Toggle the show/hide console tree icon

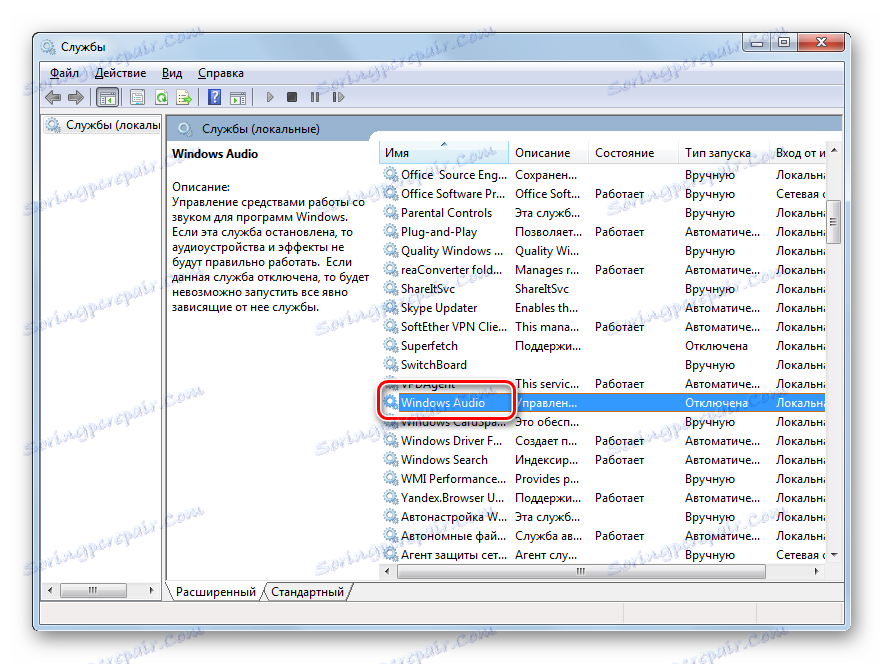coord(107,98)
